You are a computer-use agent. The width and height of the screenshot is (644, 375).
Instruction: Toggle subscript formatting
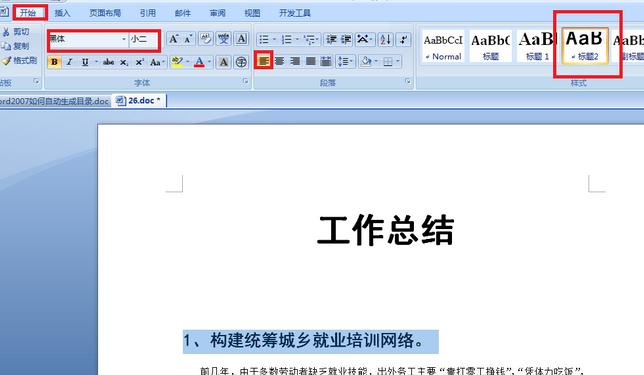point(124,62)
